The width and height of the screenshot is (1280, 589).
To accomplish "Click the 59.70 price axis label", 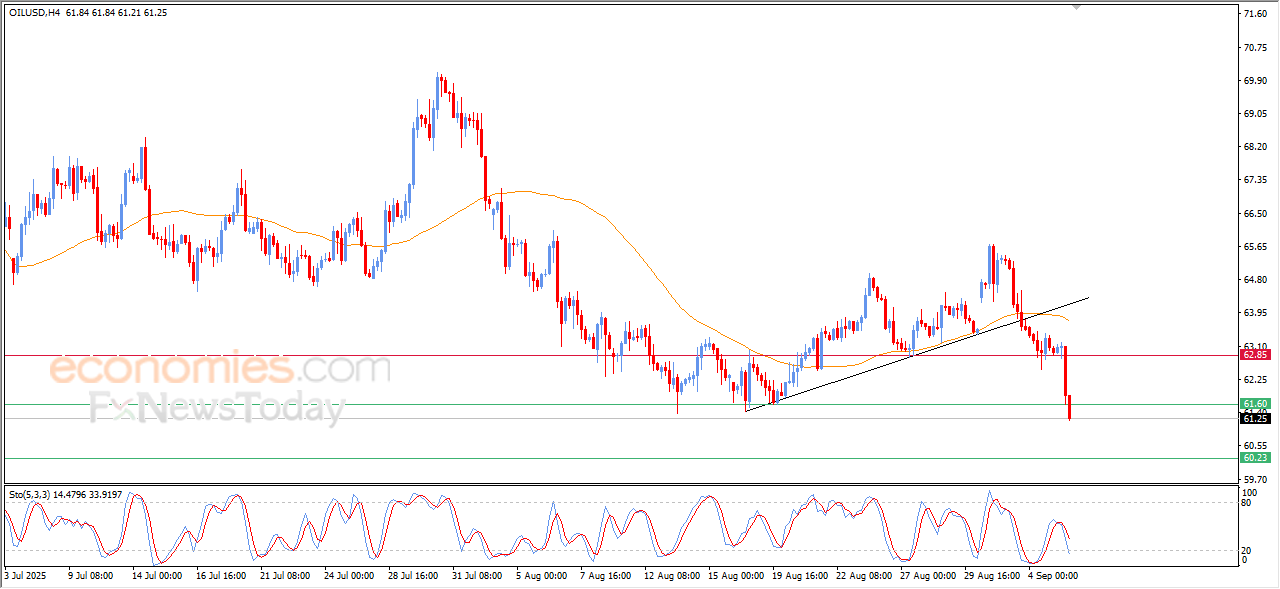I will tap(1257, 479).
